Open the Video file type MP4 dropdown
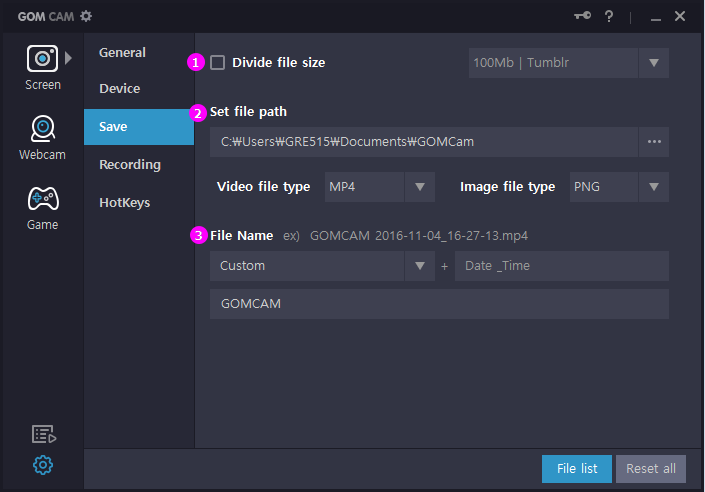 point(379,187)
